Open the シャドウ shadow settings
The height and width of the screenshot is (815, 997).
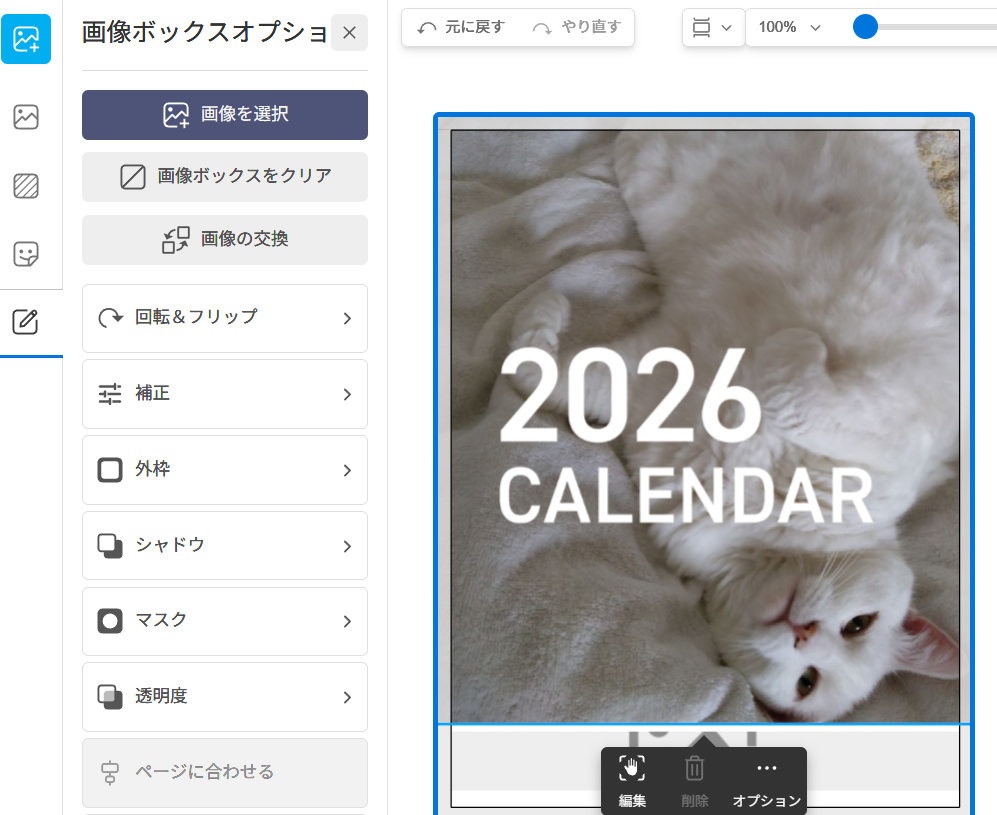[225, 546]
